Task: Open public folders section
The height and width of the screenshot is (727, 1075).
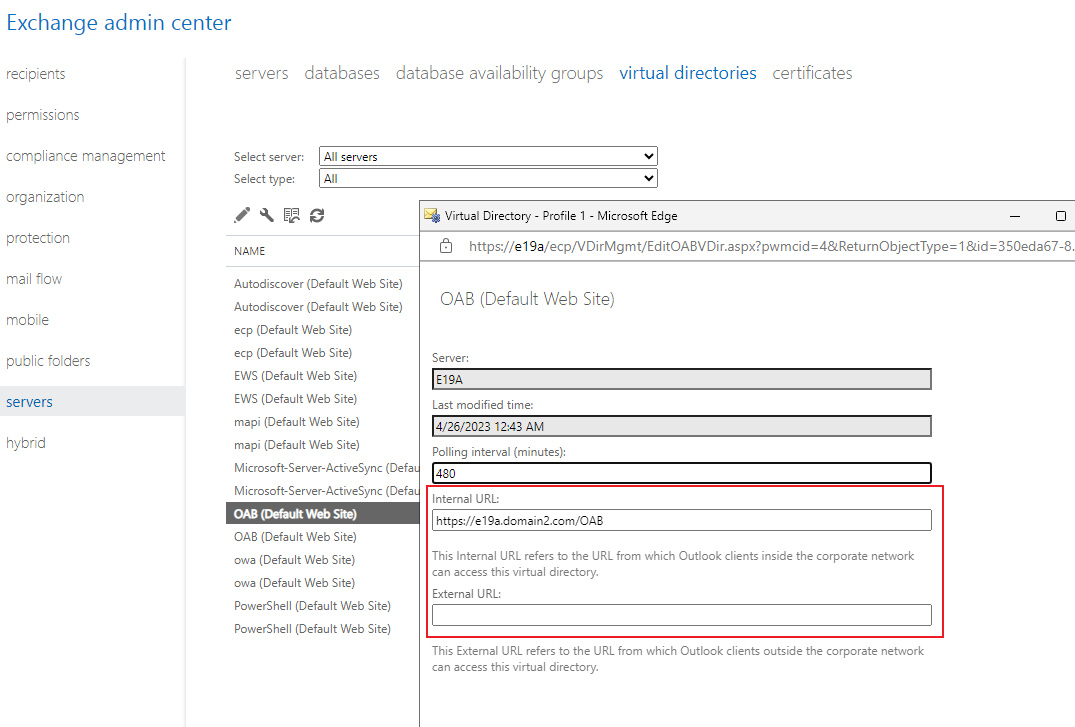Action: (x=48, y=361)
